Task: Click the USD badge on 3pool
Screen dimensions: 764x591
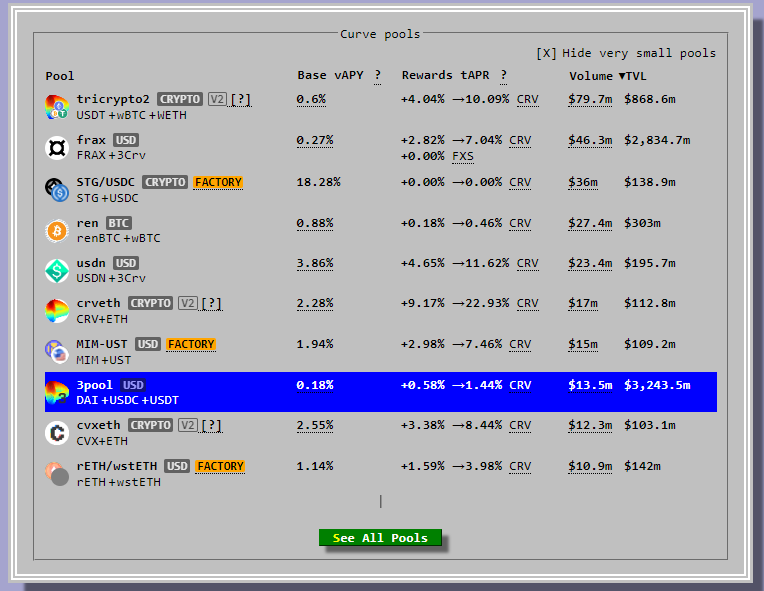Action: [133, 385]
